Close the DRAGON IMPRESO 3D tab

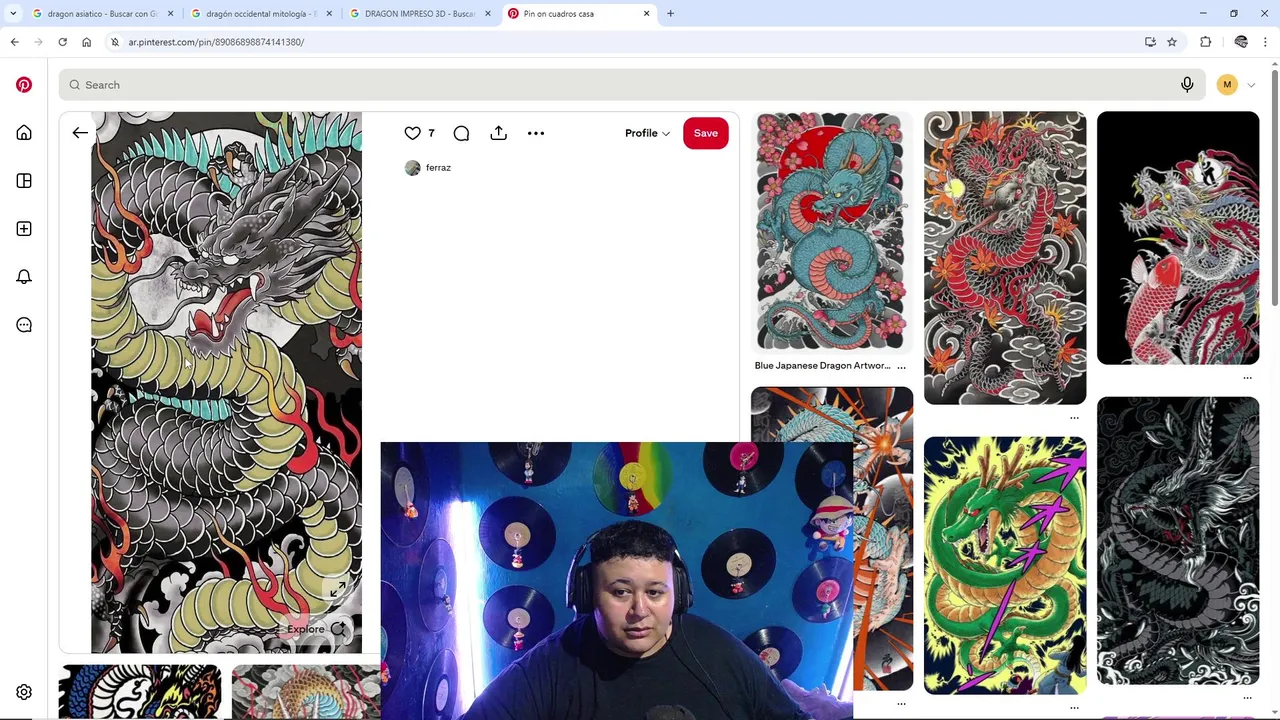tap(488, 14)
